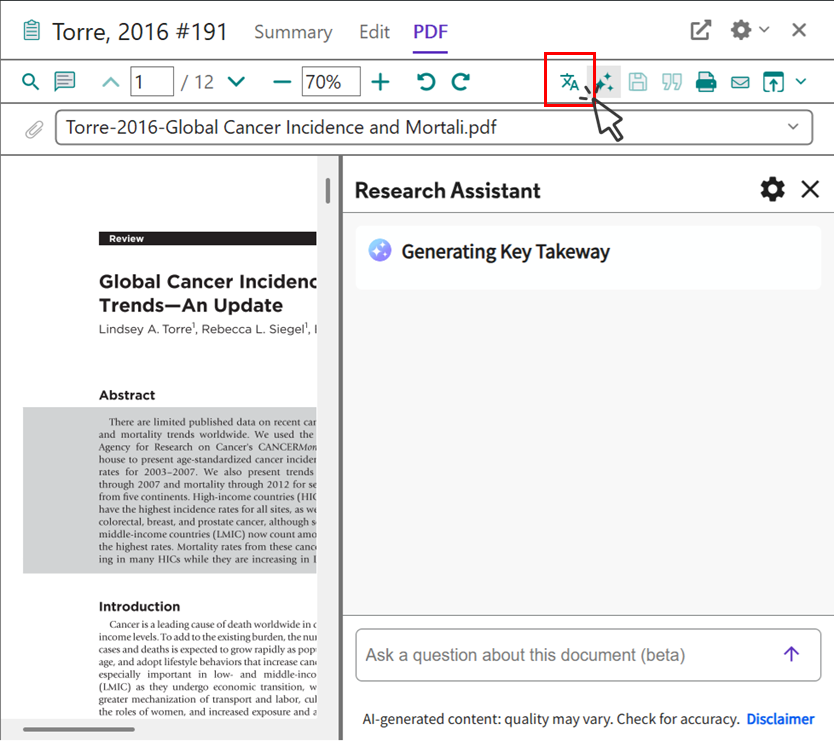The width and height of the screenshot is (834, 741).
Task: Expand the reference panel settings gear menu
Action: [x=748, y=30]
